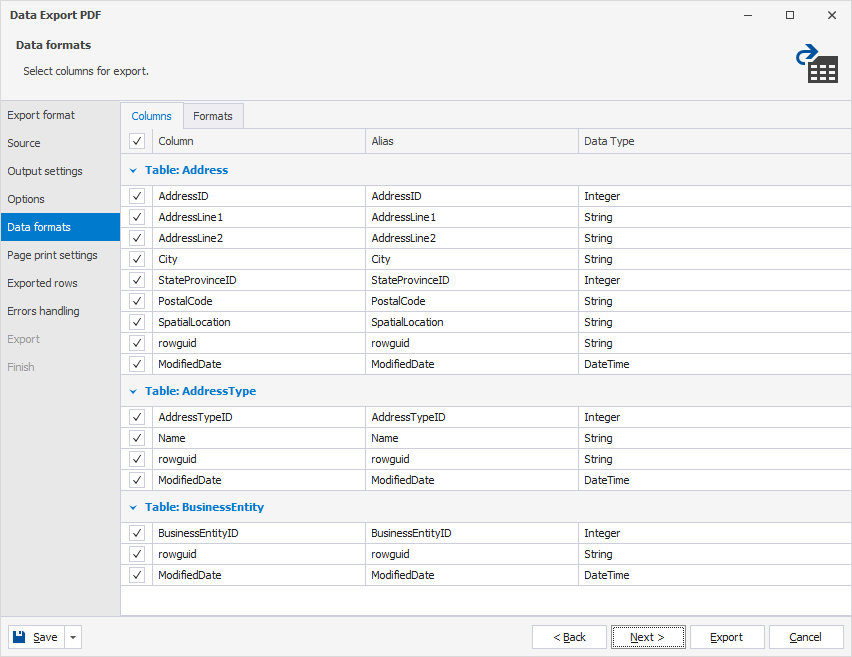Screen dimensions: 852x657
Task: Collapse the Table: Address group
Action: pos(133,171)
